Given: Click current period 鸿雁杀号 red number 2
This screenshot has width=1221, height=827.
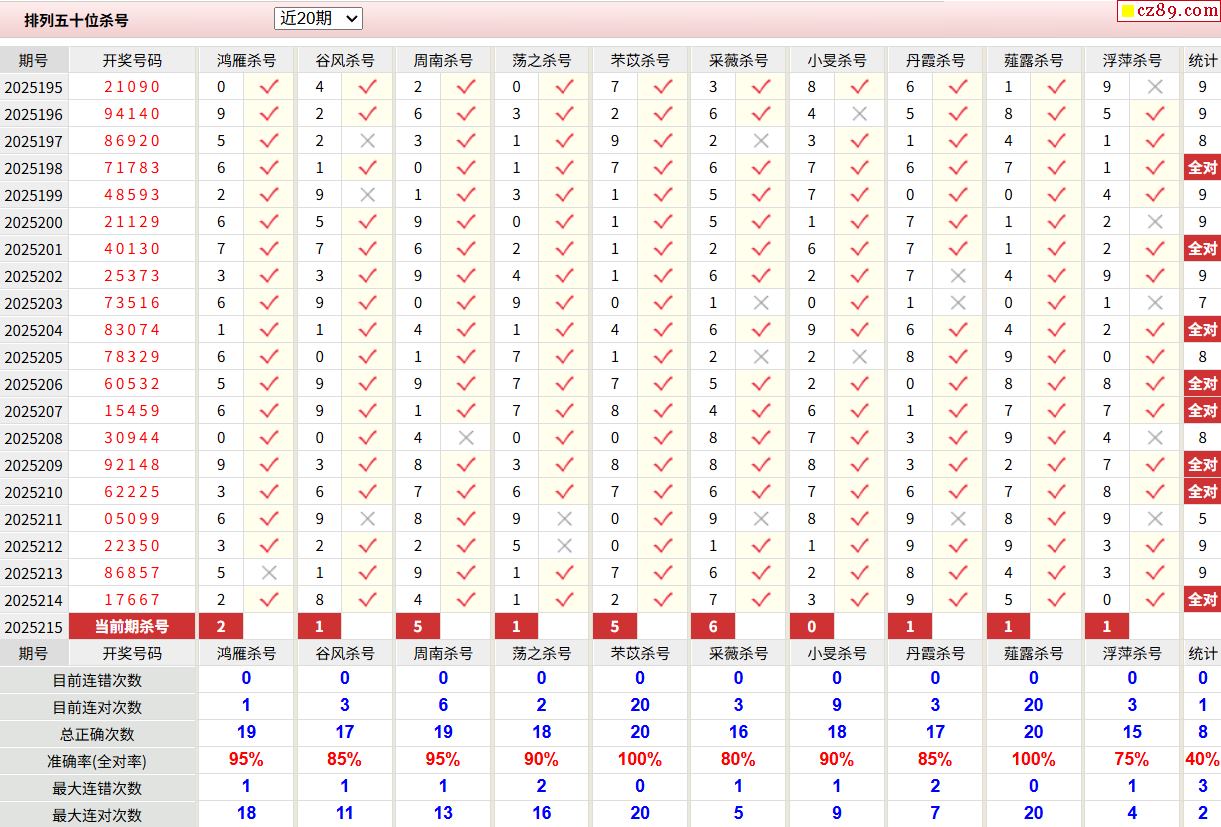Looking at the screenshot, I should tap(221, 627).
